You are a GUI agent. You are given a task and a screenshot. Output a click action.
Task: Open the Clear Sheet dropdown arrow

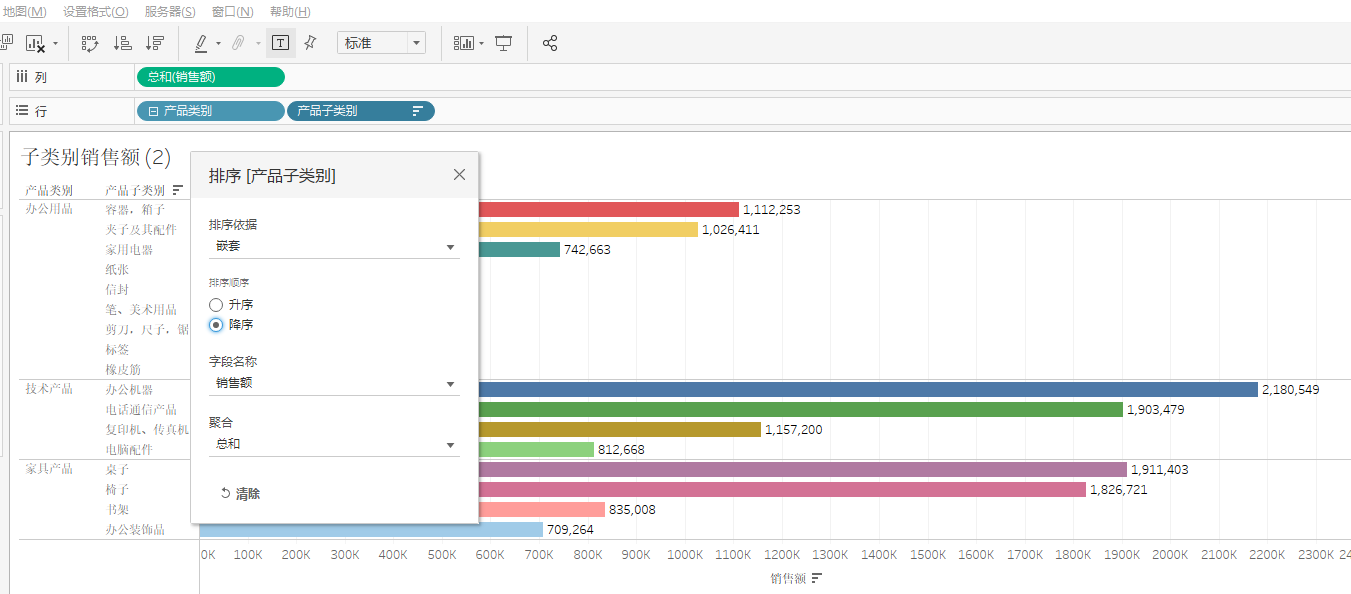pyautogui.click(x=55, y=44)
